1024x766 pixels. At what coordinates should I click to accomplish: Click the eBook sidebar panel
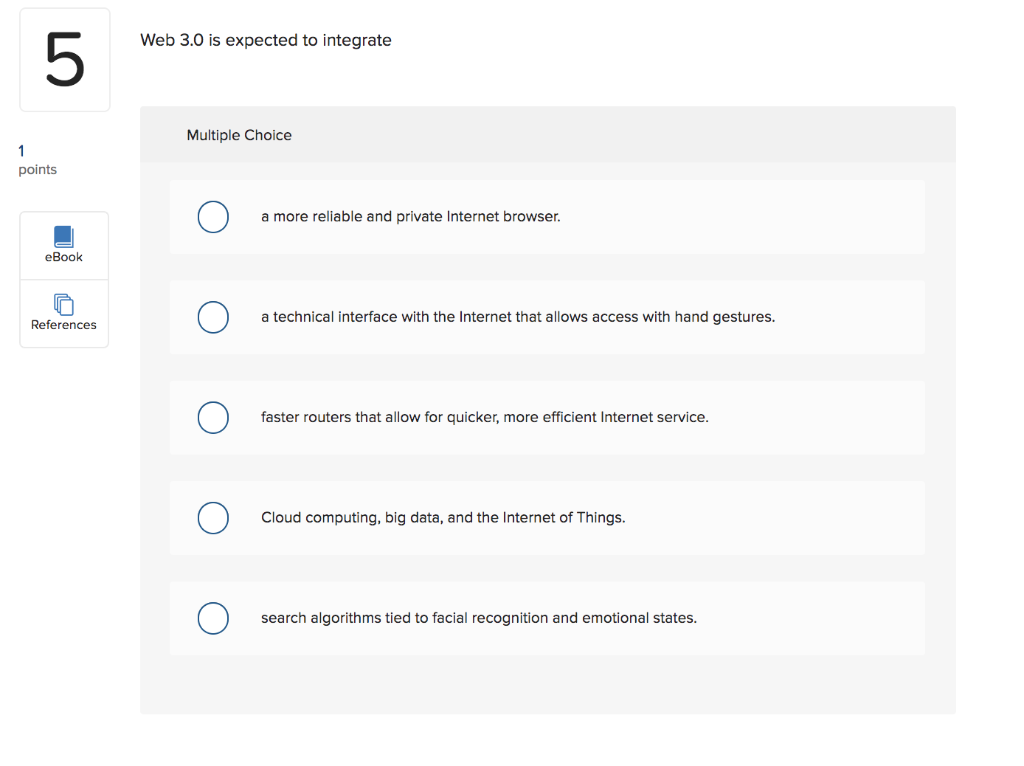click(x=63, y=245)
